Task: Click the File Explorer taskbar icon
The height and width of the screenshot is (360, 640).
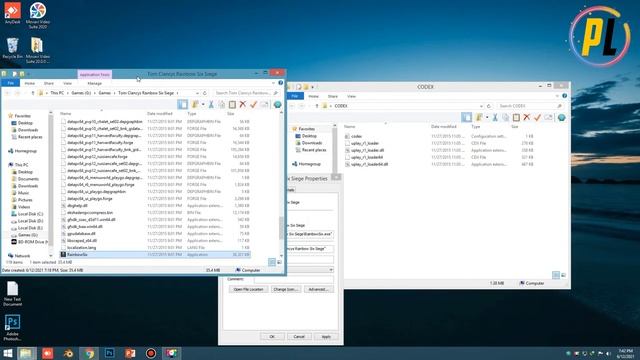Action: click(x=27, y=353)
